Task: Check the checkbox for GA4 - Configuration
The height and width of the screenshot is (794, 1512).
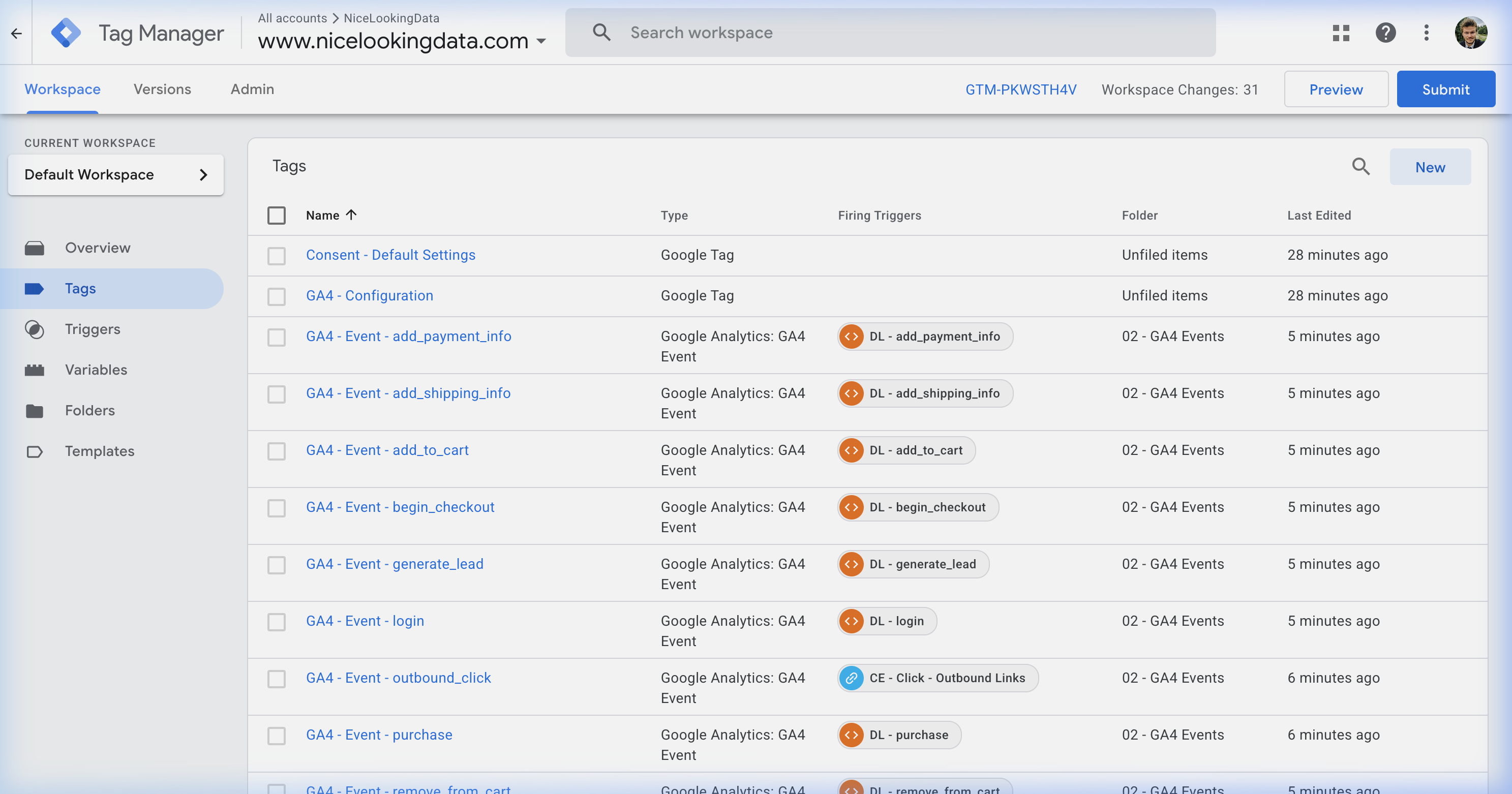Action: [277, 296]
